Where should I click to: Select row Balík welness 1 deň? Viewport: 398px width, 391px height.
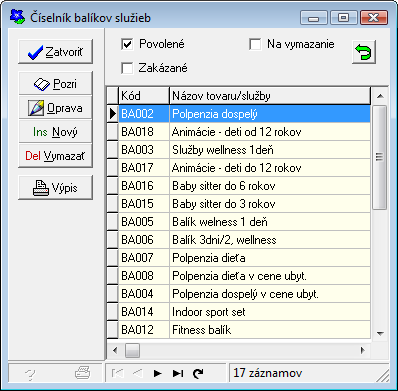point(239,222)
